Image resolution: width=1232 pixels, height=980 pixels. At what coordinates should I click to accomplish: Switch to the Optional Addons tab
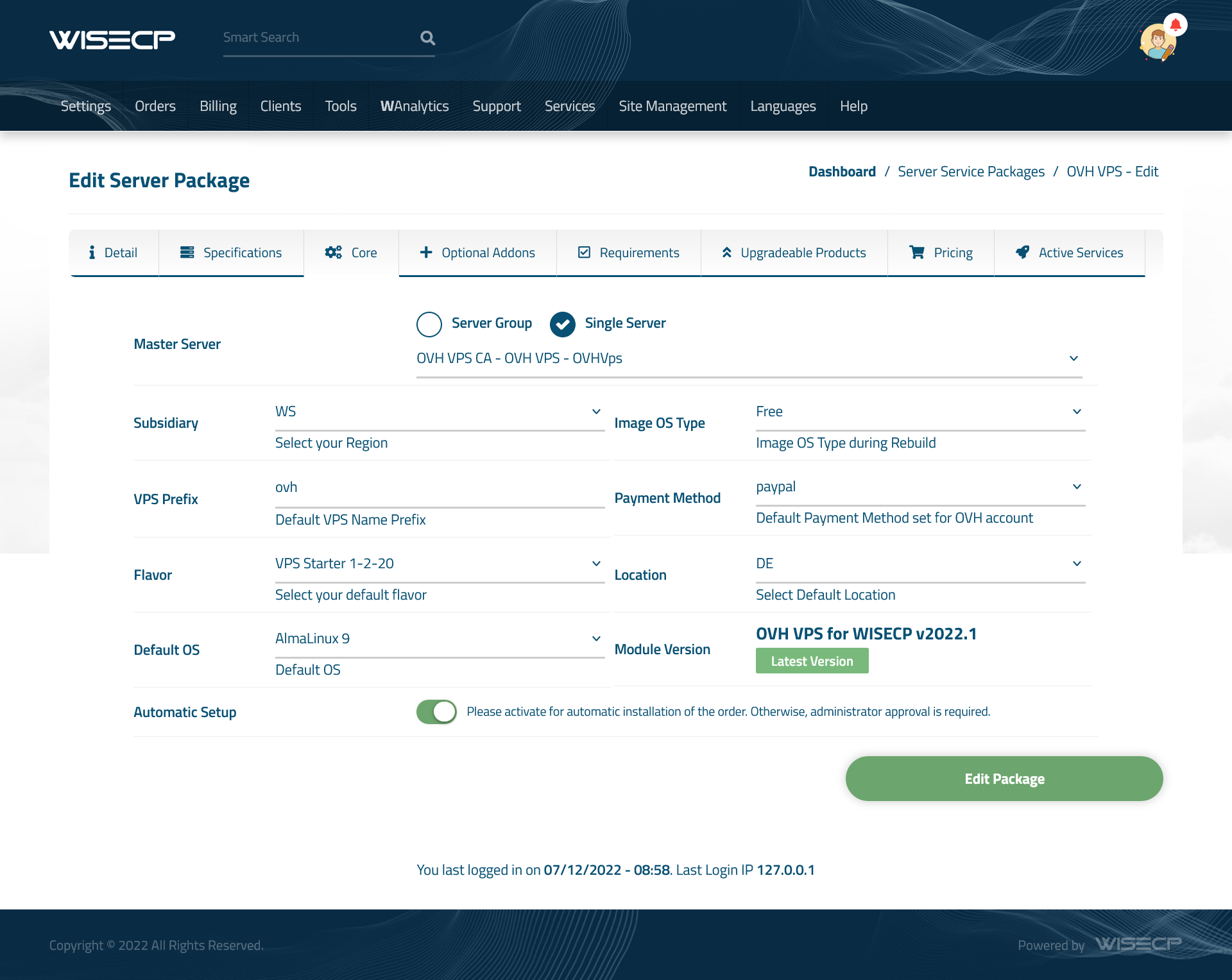click(477, 253)
